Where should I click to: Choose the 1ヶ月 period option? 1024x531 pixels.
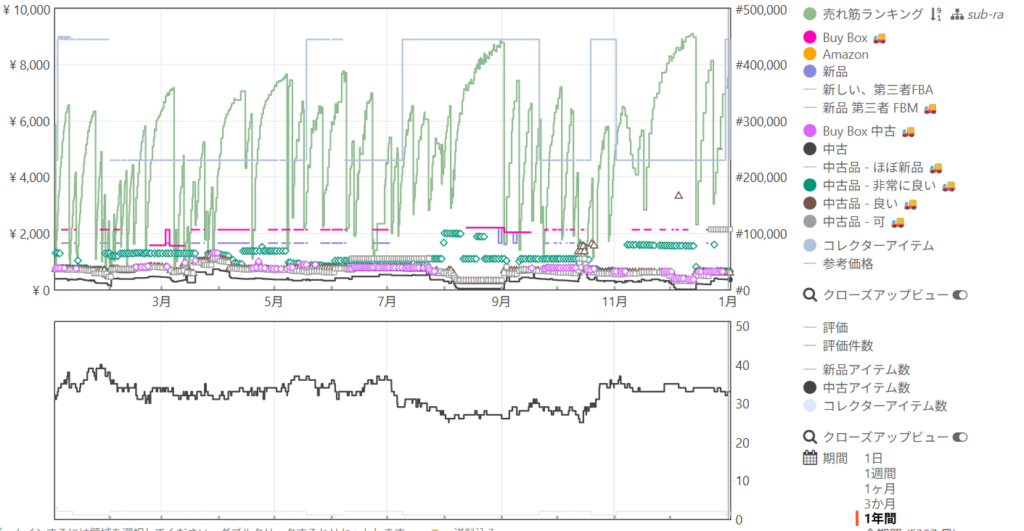pos(880,488)
